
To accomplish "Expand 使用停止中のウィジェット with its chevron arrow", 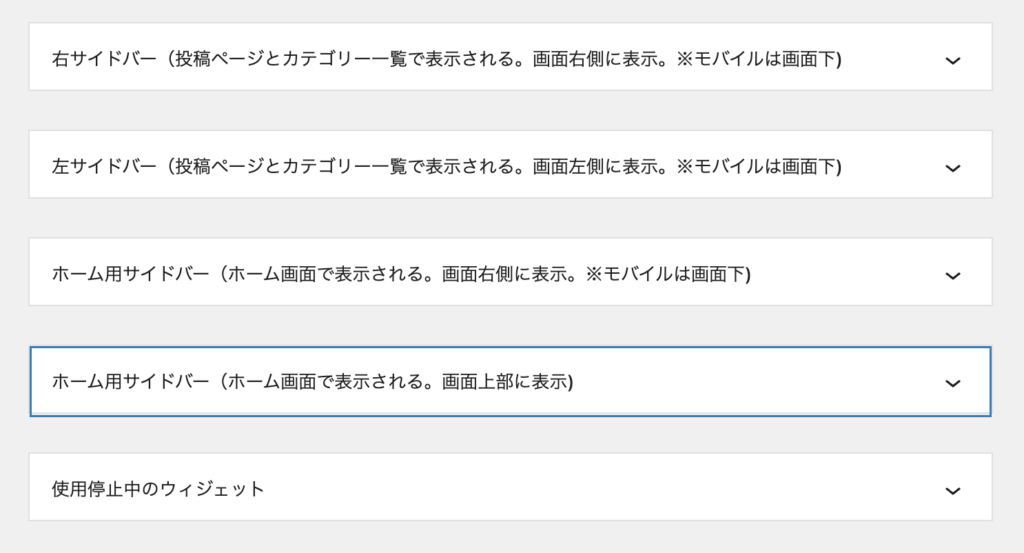I will coord(953,490).
